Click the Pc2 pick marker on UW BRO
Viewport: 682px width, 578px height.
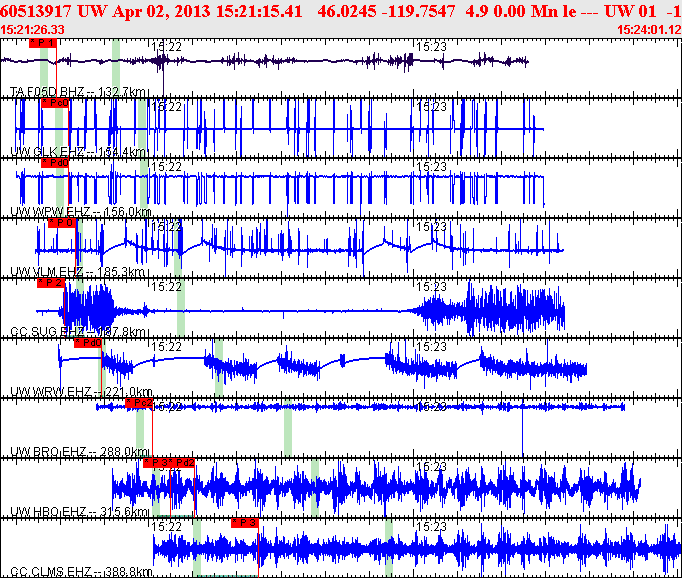[x=139, y=403]
